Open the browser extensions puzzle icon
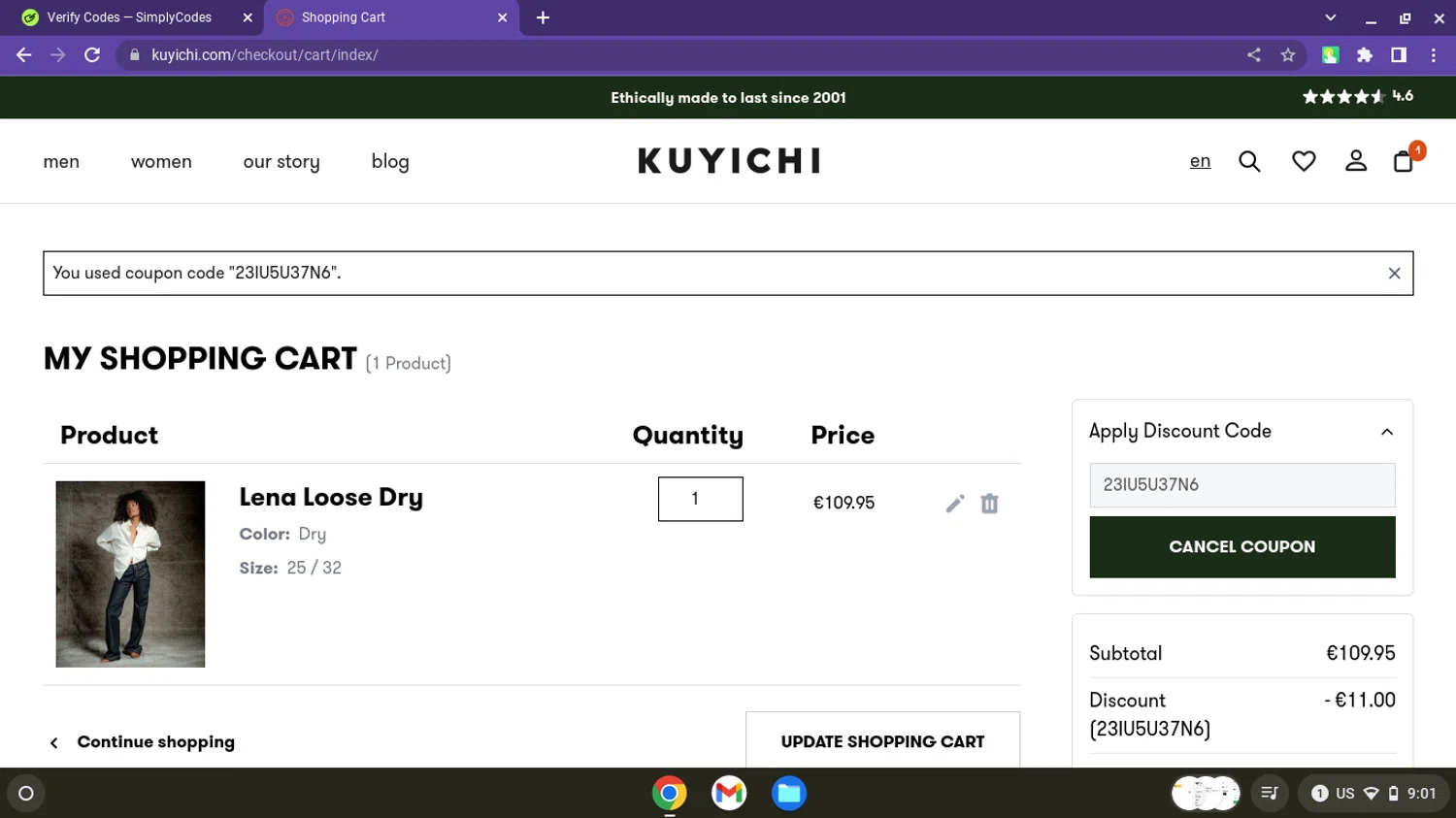Screen dimensions: 1456x818 (x=1365, y=55)
